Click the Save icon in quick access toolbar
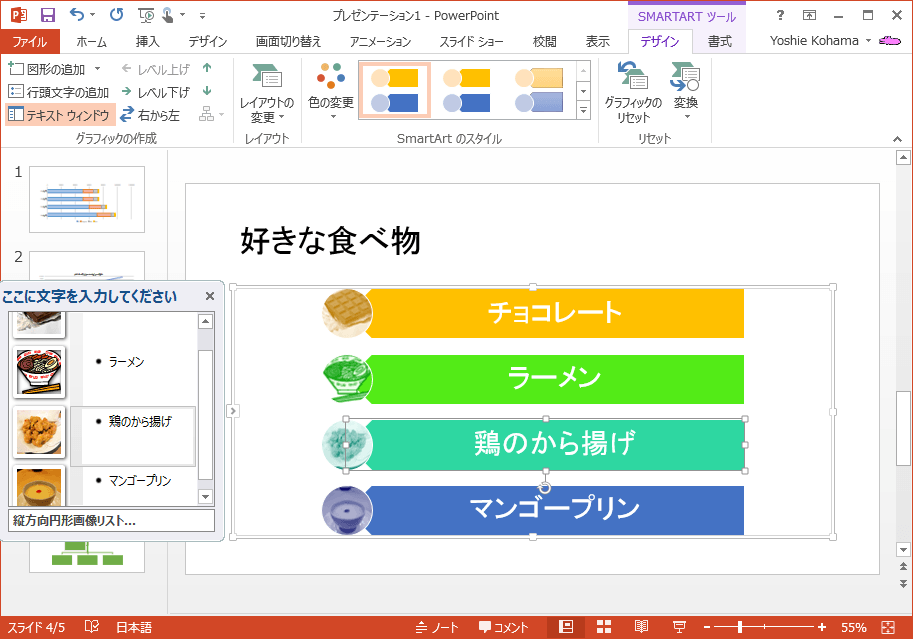The image size is (913, 639). click(48, 15)
